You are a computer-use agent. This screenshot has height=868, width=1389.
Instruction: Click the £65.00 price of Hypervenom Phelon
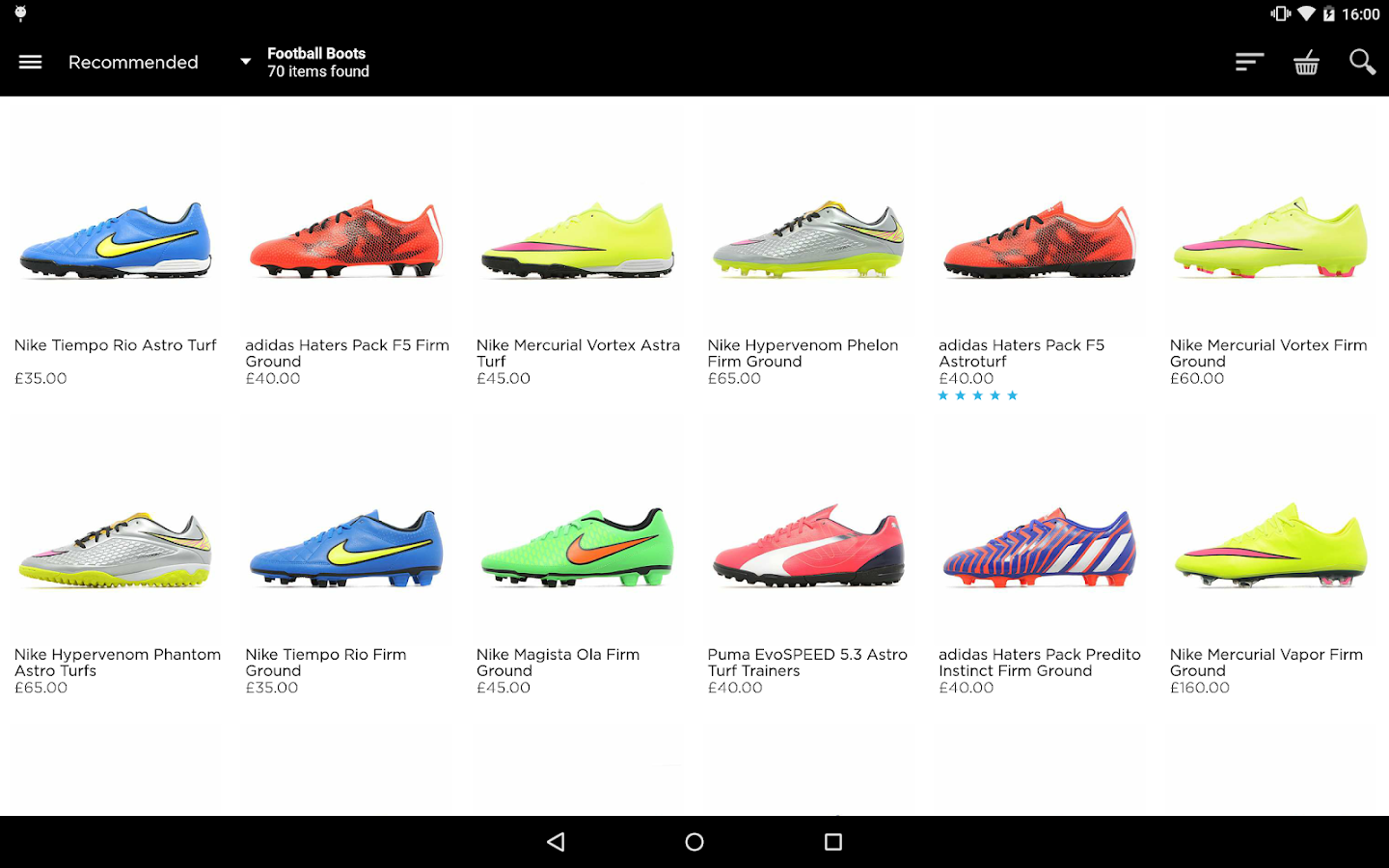[734, 378]
